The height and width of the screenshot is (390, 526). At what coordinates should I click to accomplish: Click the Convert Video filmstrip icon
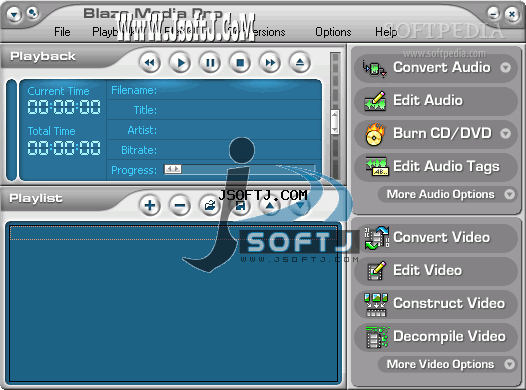tap(377, 237)
